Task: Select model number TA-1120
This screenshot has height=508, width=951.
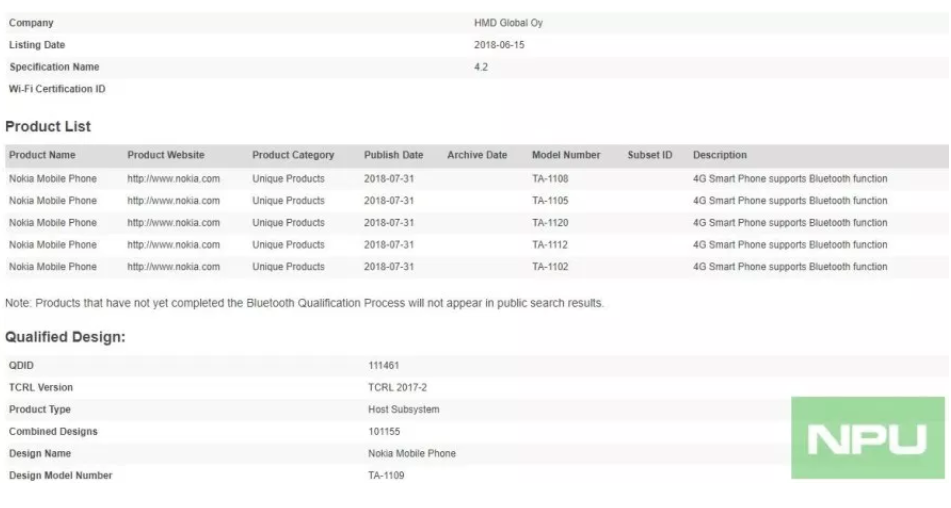Action: tap(550, 223)
